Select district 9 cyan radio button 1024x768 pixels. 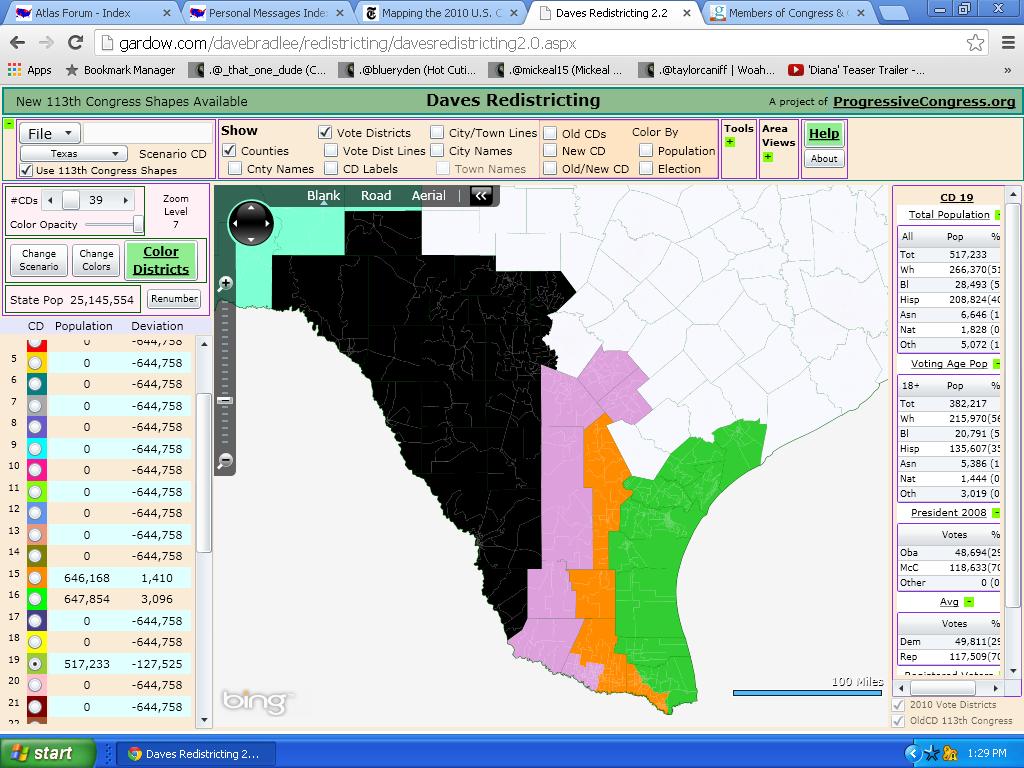pyautogui.click(x=36, y=449)
